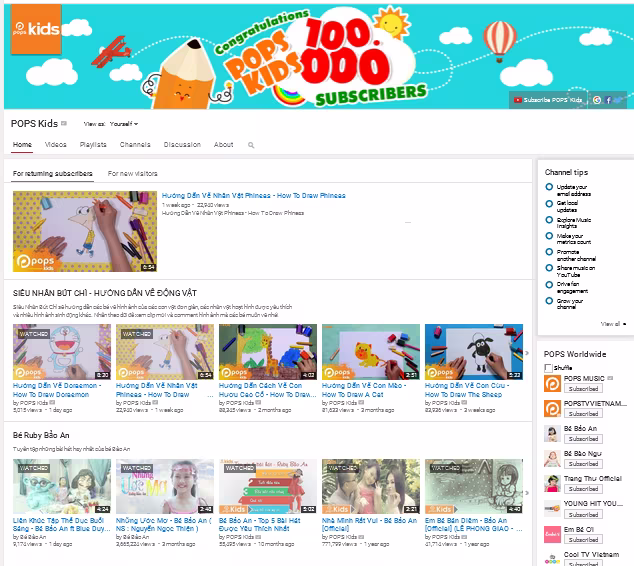Click next arrow on Bé Ruby Bảo An row
The height and width of the screenshot is (566, 634).
pos(527,492)
